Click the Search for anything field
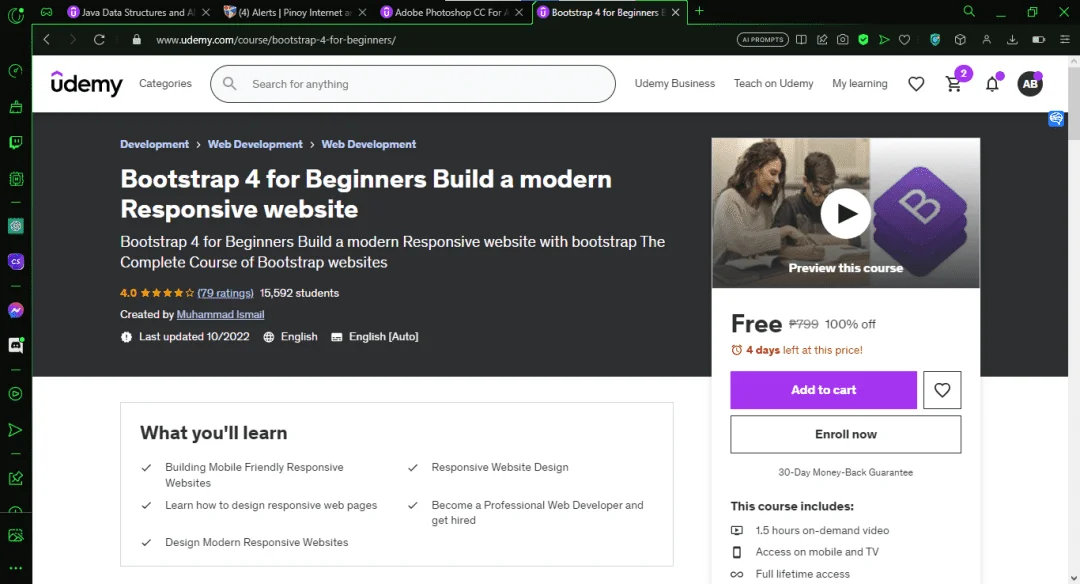This screenshot has width=1080, height=584. tap(413, 84)
